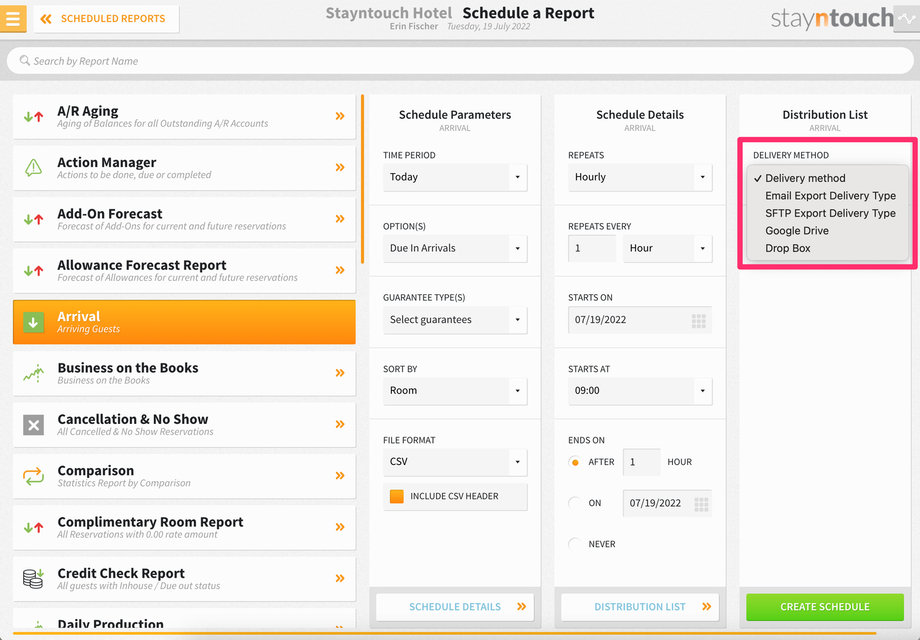920x640 pixels.
Task: Go back to Scheduled Reports
Action: point(106,19)
